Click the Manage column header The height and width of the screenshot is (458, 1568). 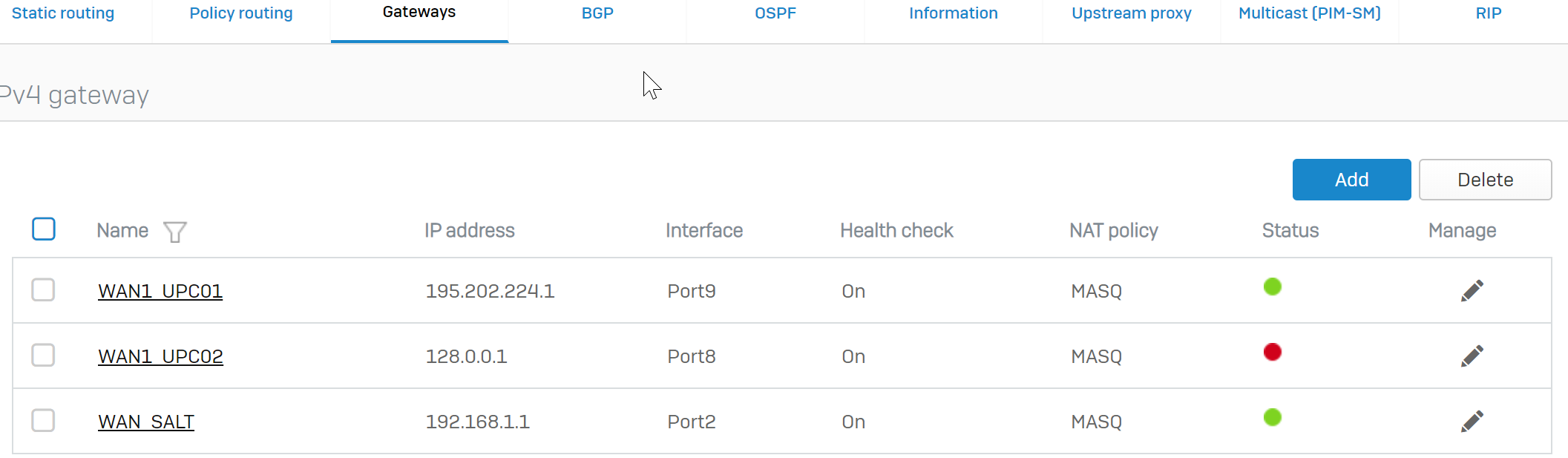point(1462,231)
